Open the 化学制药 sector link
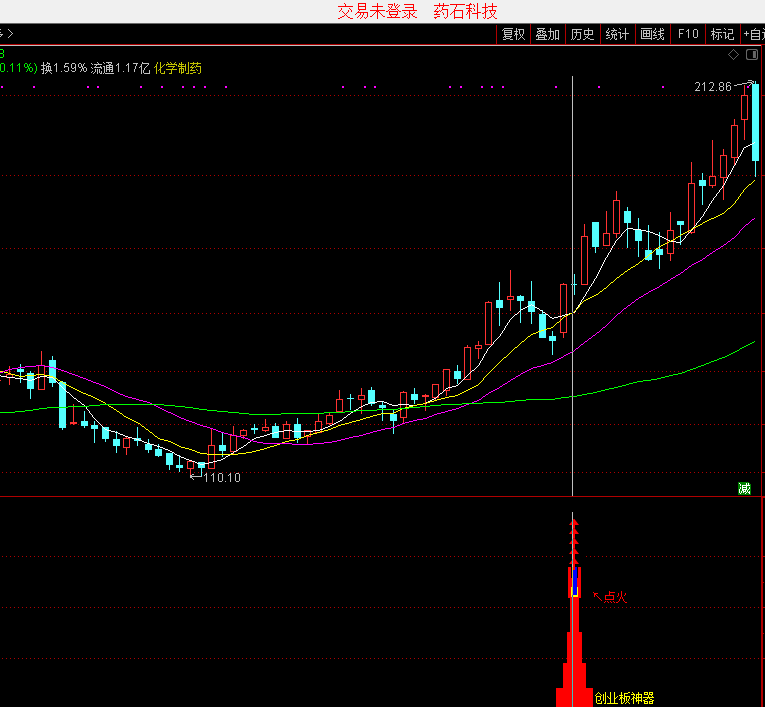This screenshot has width=765, height=707. pos(178,69)
